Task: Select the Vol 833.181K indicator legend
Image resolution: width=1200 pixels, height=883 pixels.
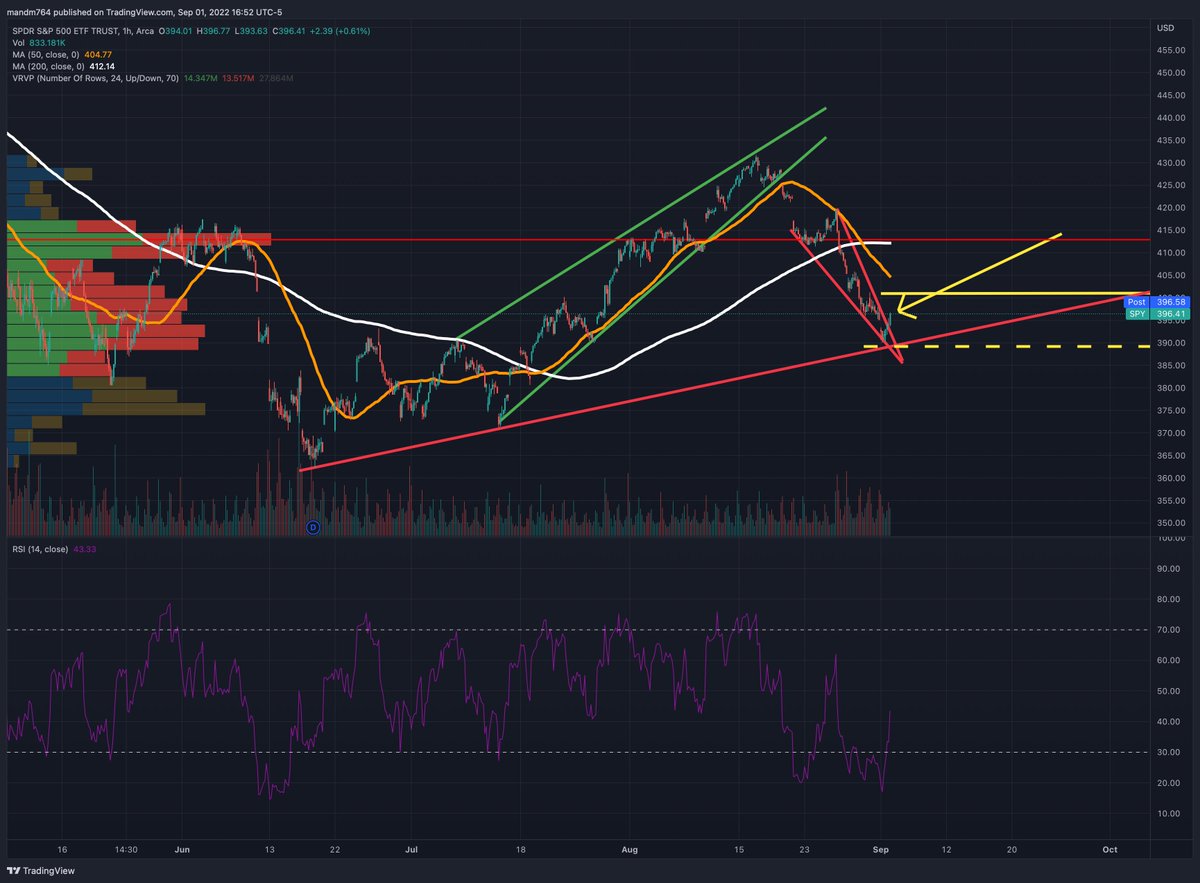Action: [38, 44]
